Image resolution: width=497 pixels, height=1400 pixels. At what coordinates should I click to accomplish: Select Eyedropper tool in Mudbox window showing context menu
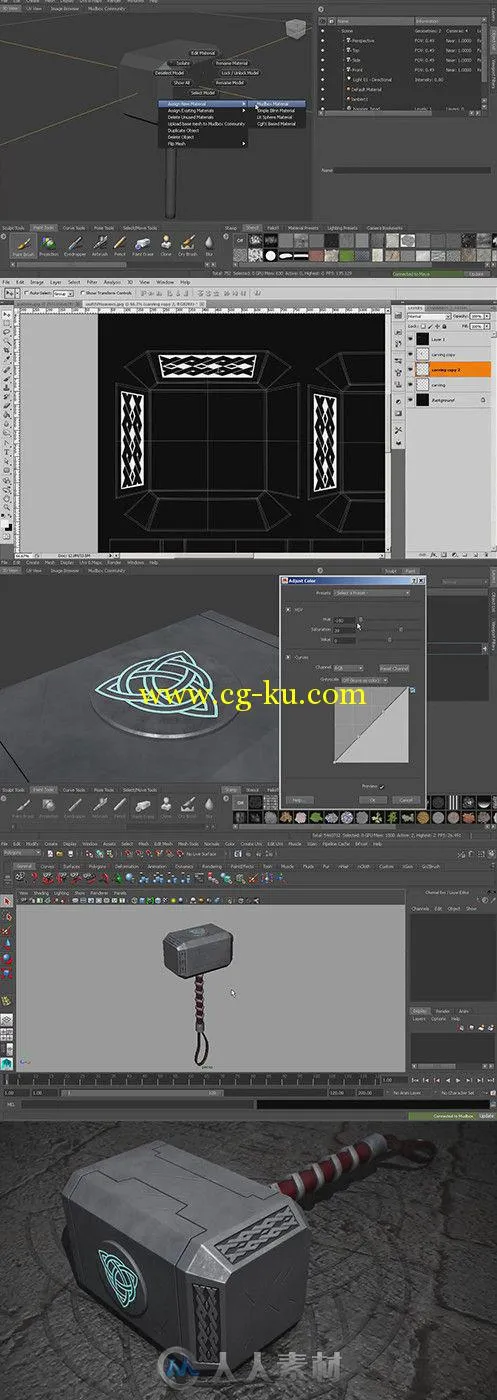(x=75, y=246)
